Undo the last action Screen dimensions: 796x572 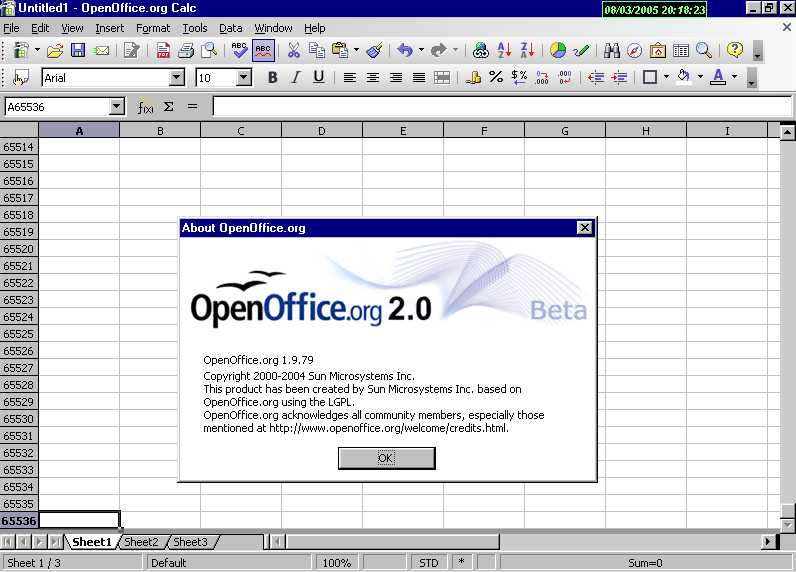[405, 50]
